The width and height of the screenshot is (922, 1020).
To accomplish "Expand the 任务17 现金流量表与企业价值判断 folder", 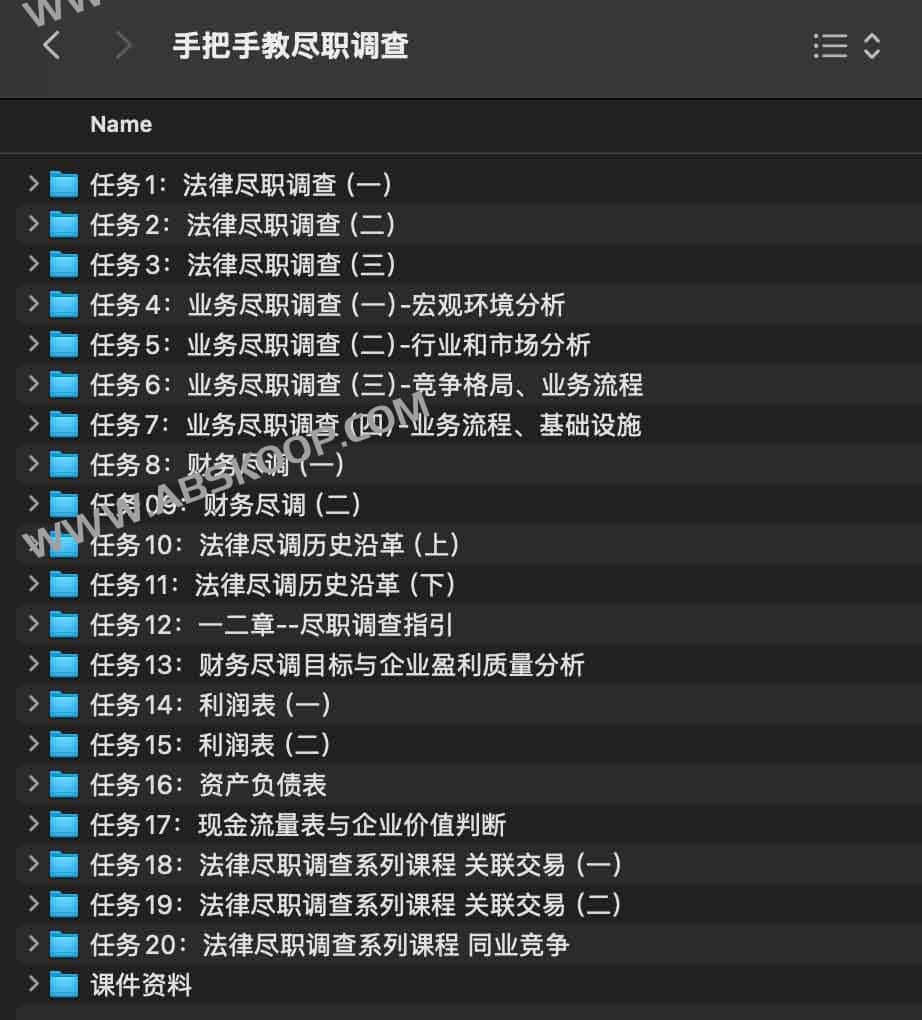I will [x=34, y=824].
